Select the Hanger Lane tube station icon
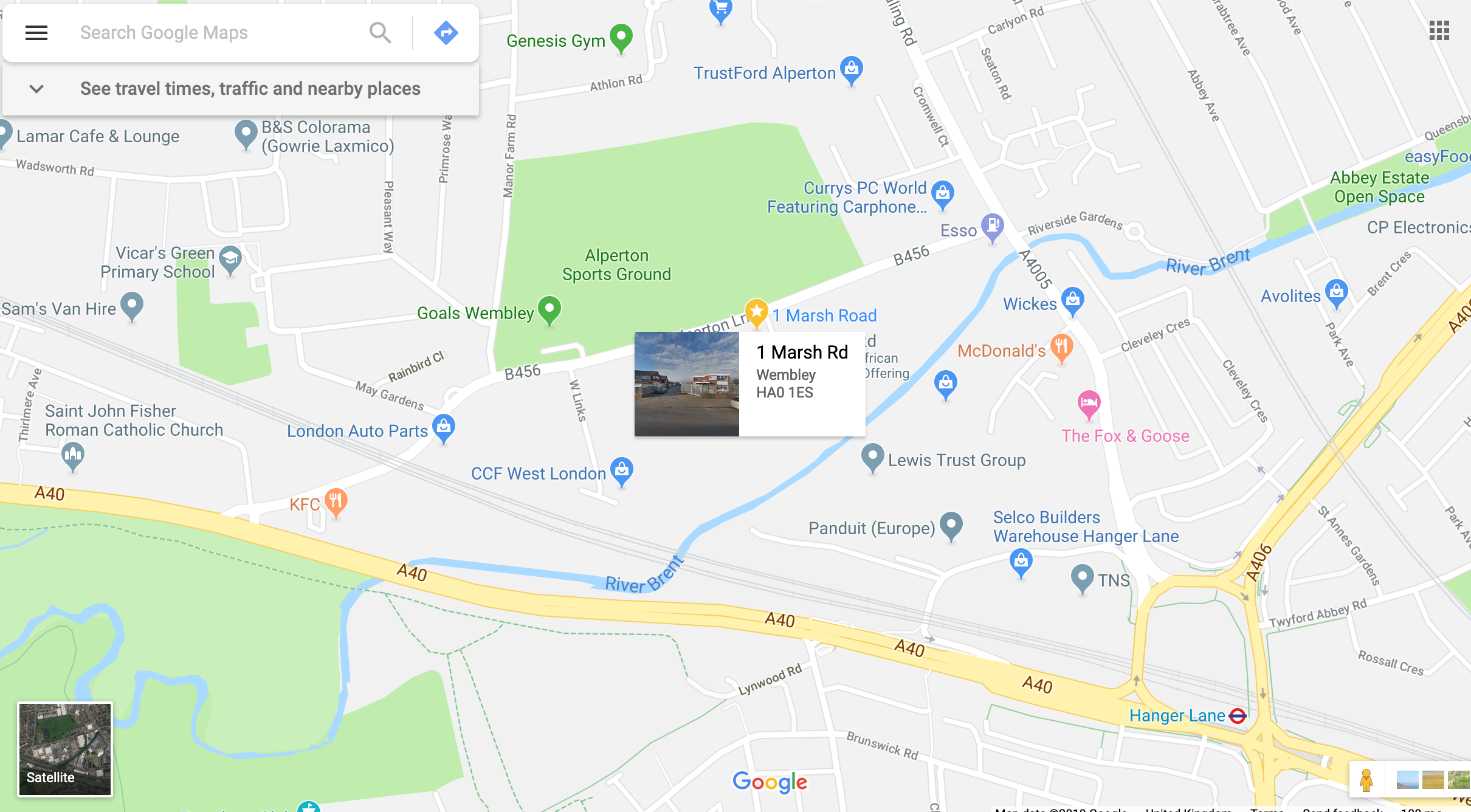The image size is (1471, 812). click(x=1238, y=716)
